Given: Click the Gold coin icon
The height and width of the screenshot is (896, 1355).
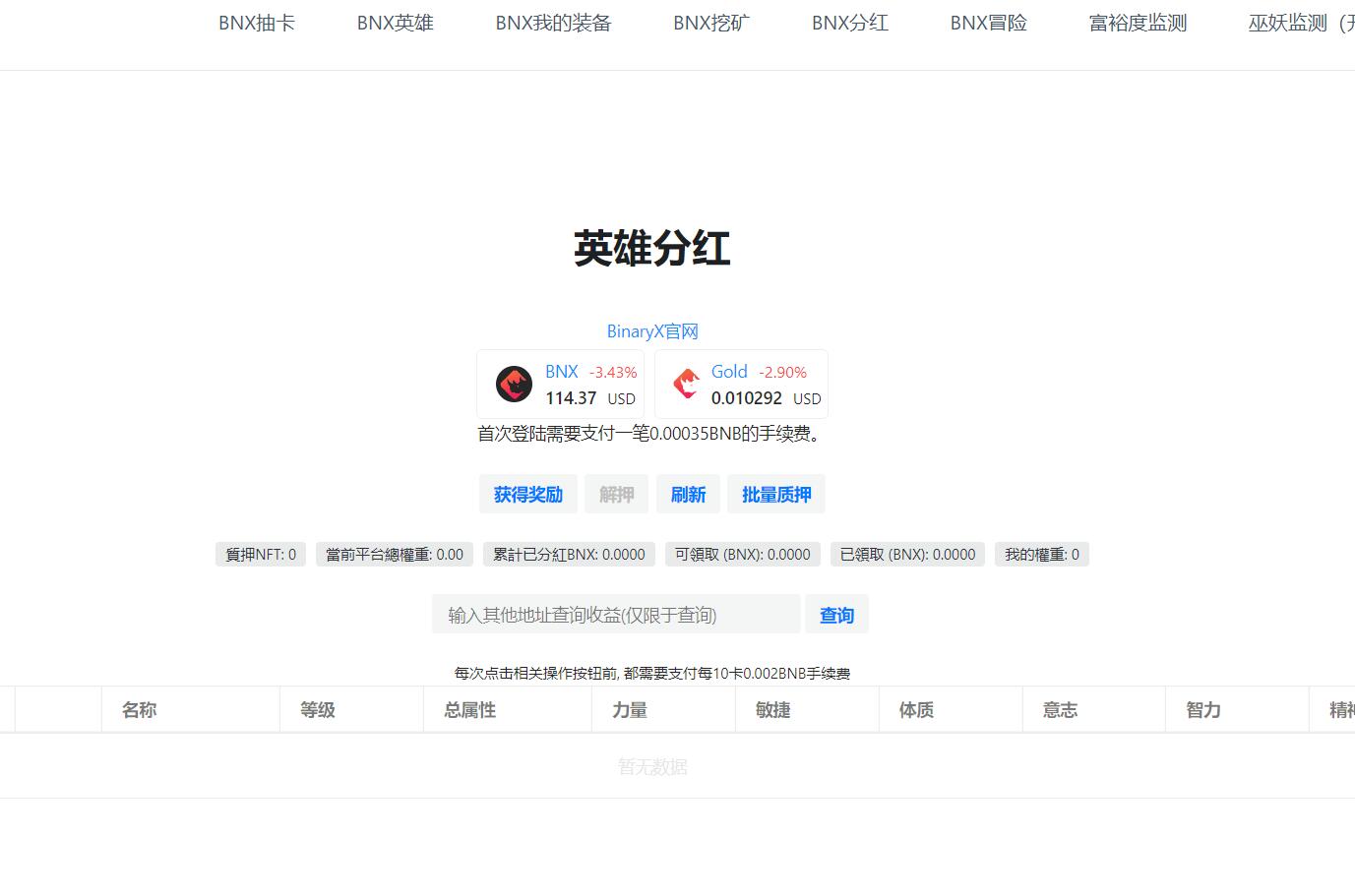Looking at the screenshot, I should click(686, 384).
